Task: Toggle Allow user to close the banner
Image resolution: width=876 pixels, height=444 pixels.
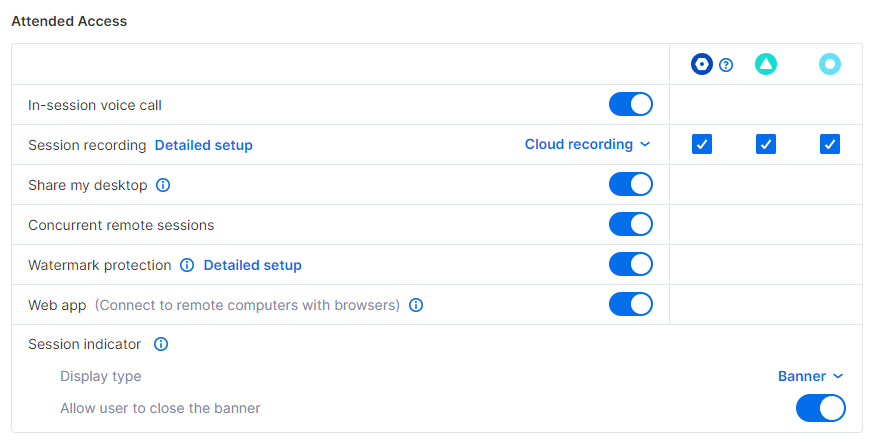Action: click(821, 408)
